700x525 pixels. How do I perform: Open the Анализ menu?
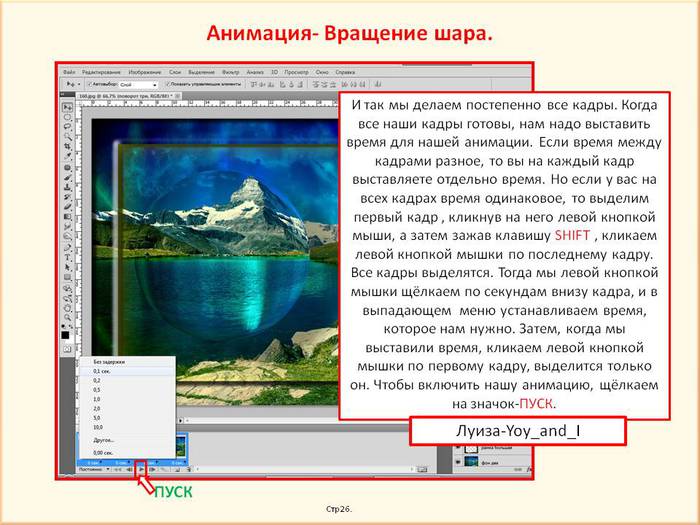(x=255, y=72)
